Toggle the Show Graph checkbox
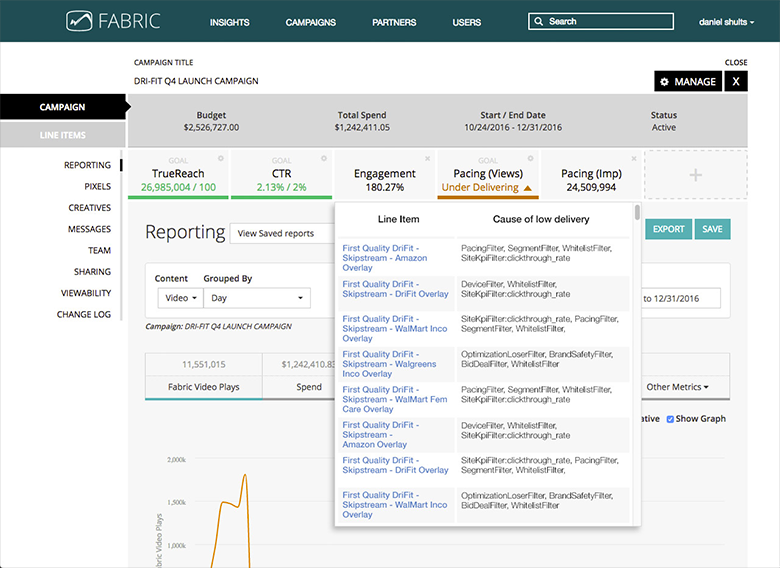The image size is (780, 568). pyautogui.click(x=670, y=419)
